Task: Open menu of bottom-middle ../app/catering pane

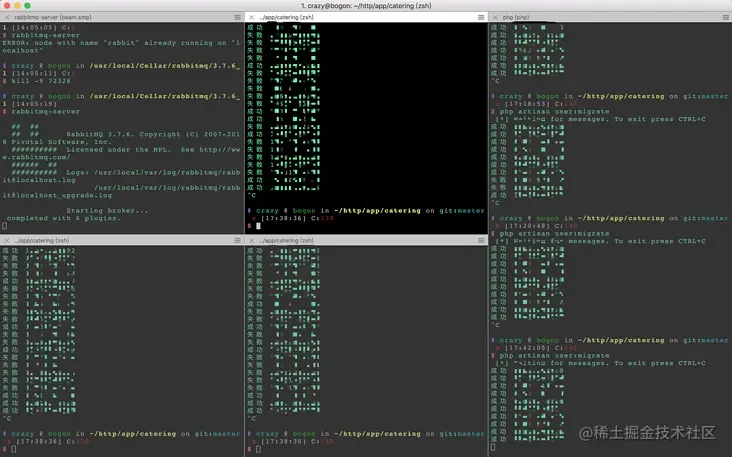Action: coord(481,240)
